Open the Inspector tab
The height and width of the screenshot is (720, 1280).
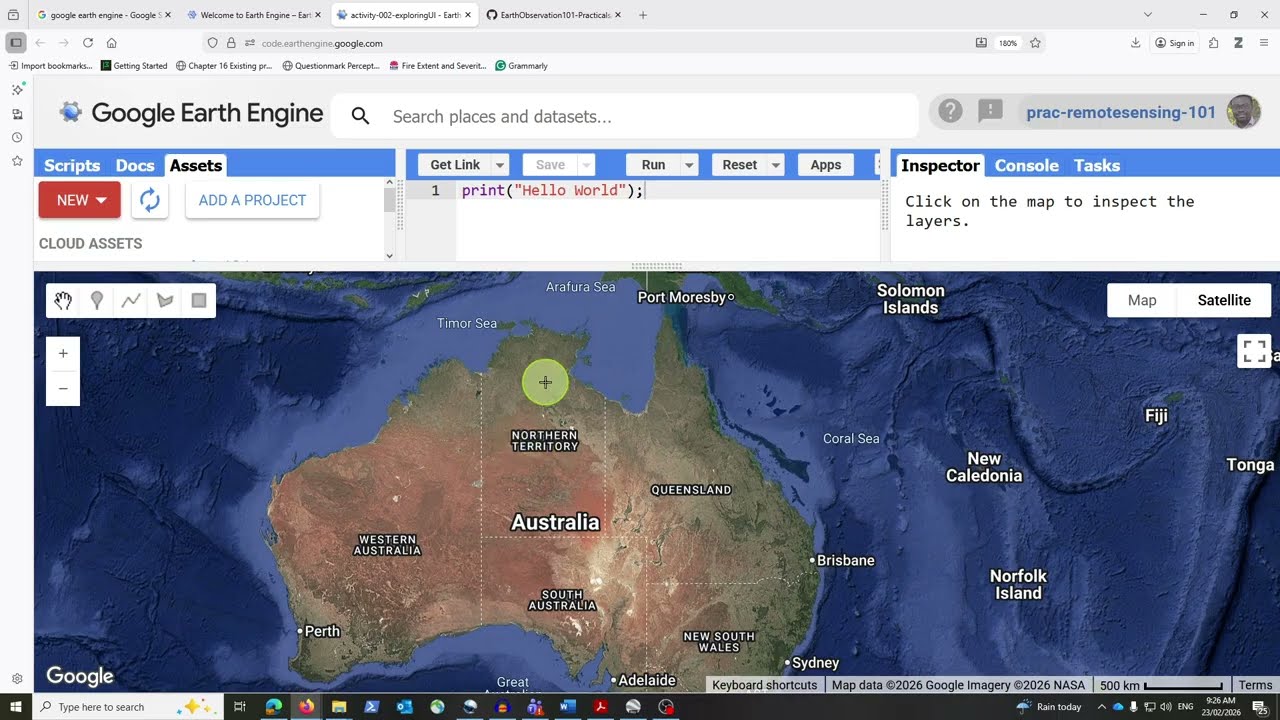pyautogui.click(x=940, y=166)
